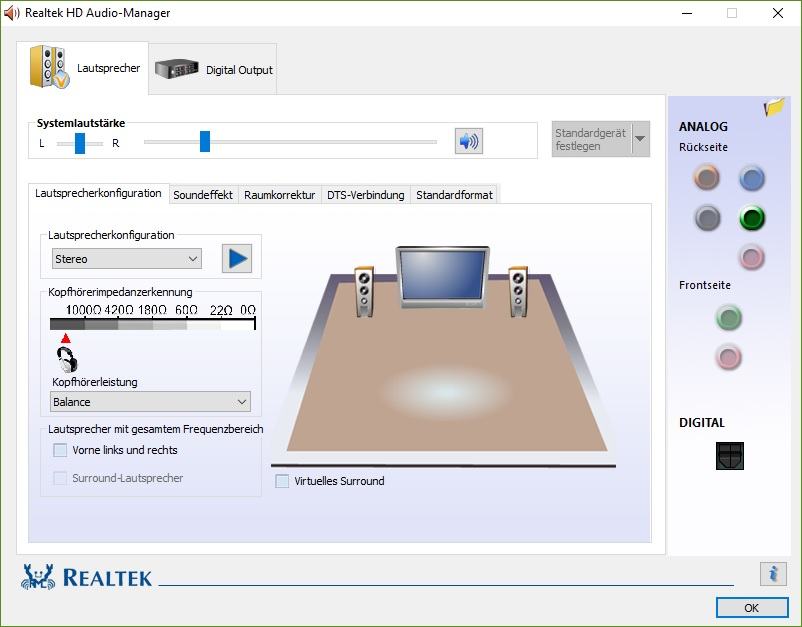This screenshot has height=627, width=802.
Task: Click the left speaker in room view
Action: (x=364, y=291)
